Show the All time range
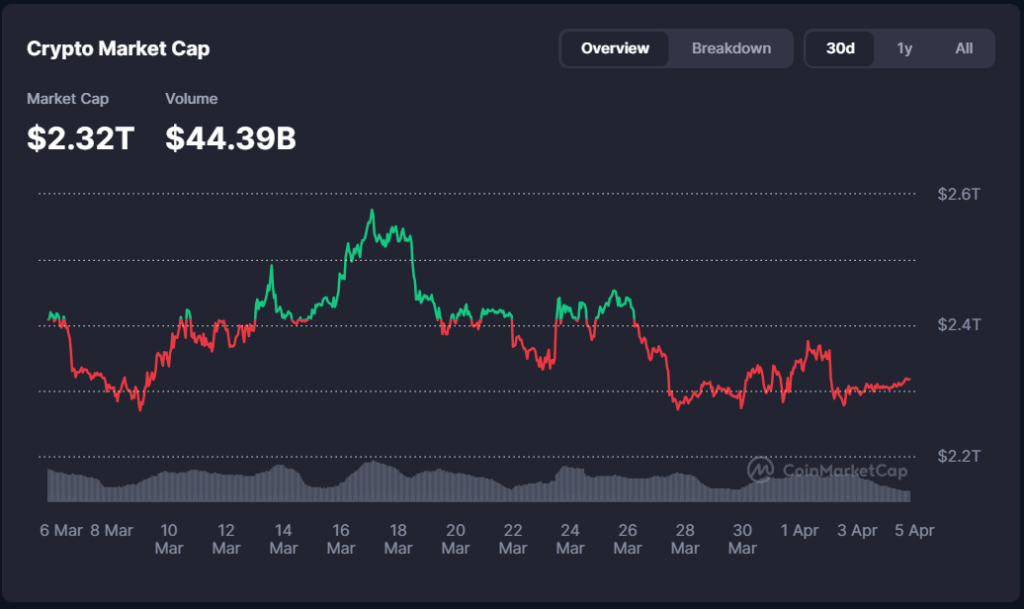This screenshot has height=609, width=1024. click(963, 48)
